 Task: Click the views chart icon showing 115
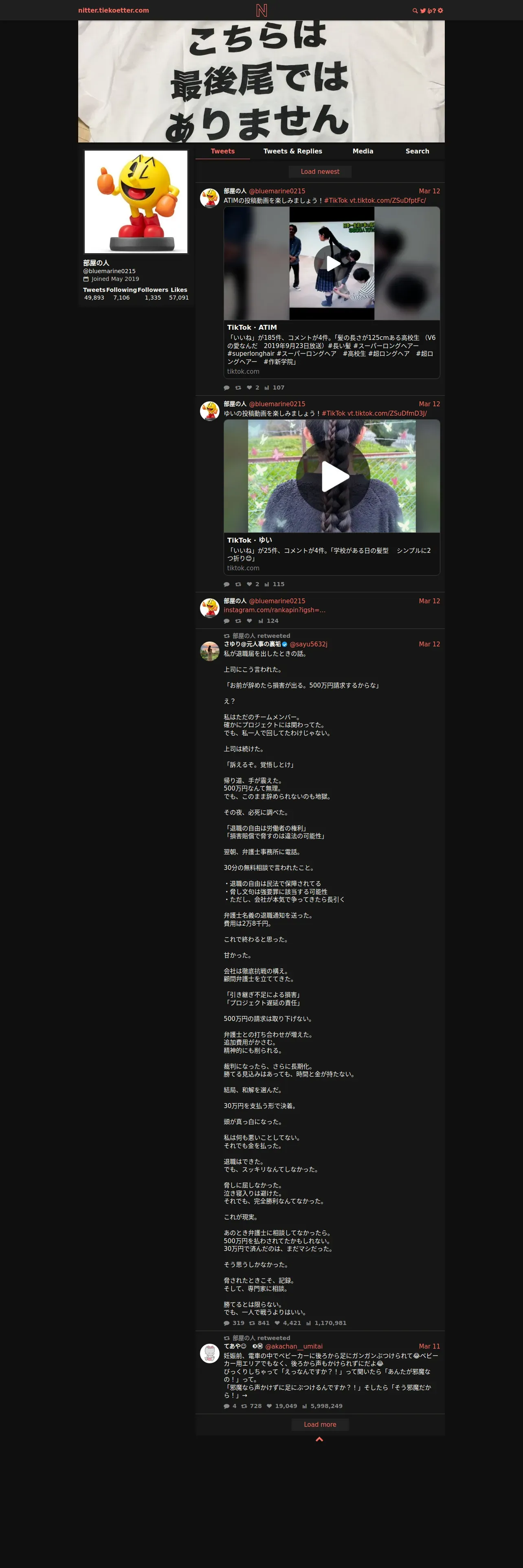point(267,585)
